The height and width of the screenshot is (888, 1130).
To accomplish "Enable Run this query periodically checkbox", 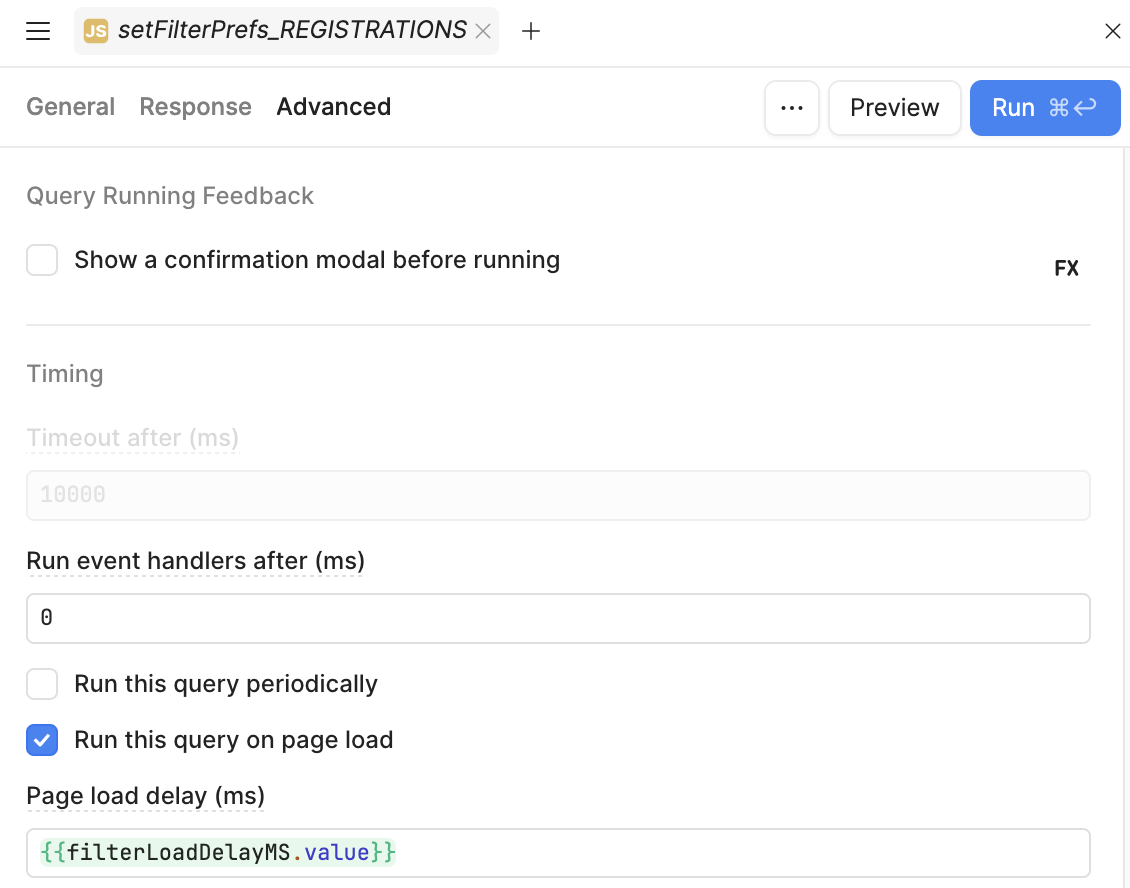I will pos(42,684).
